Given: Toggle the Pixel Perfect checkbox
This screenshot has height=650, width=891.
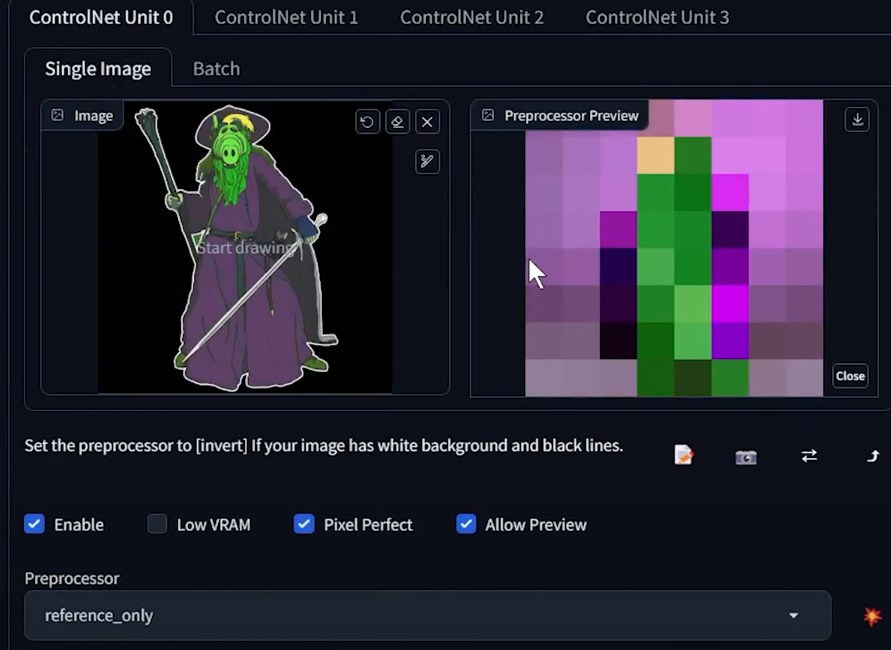Looking at the screenshot, I should [304, 524].
